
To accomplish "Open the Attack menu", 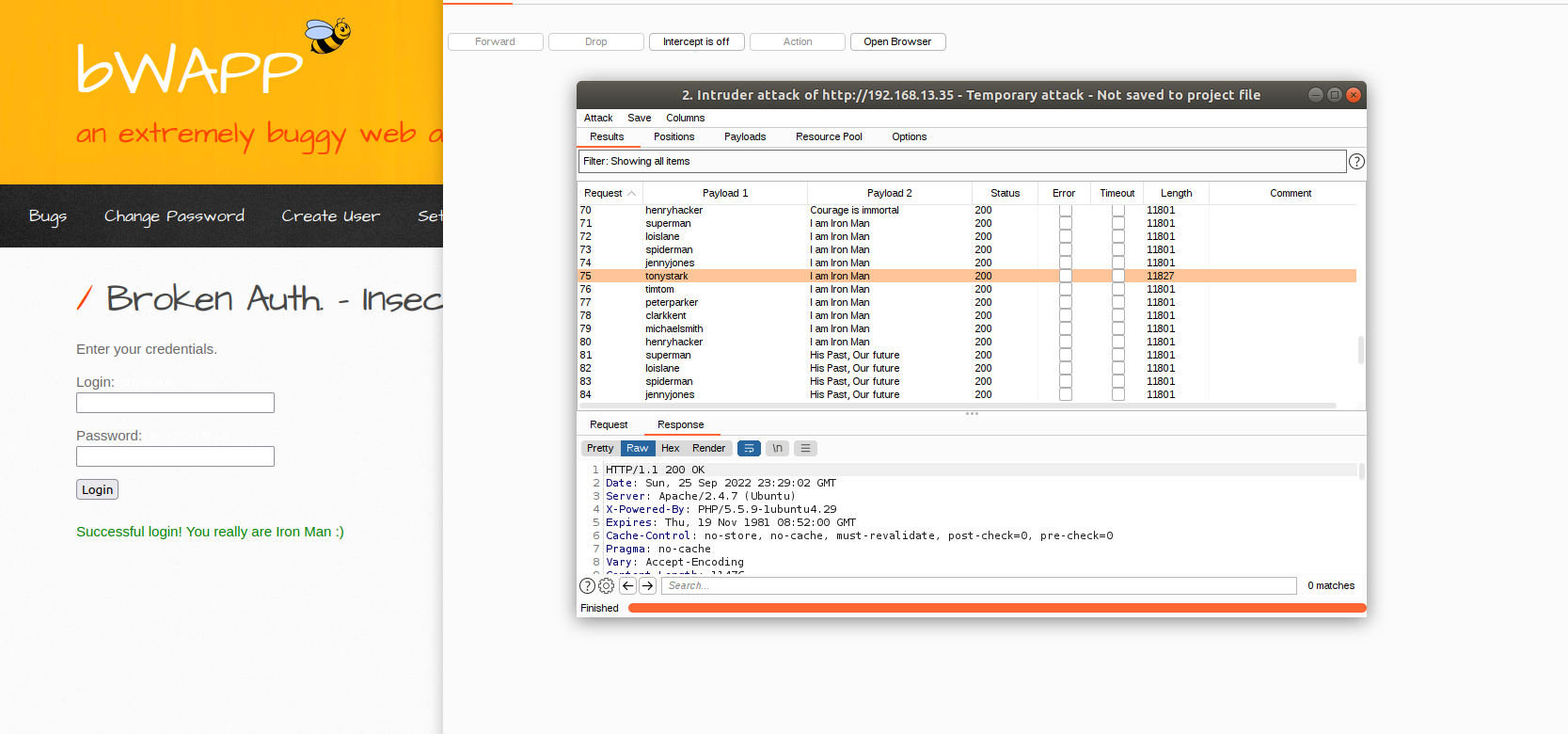I will coord(598,119).
